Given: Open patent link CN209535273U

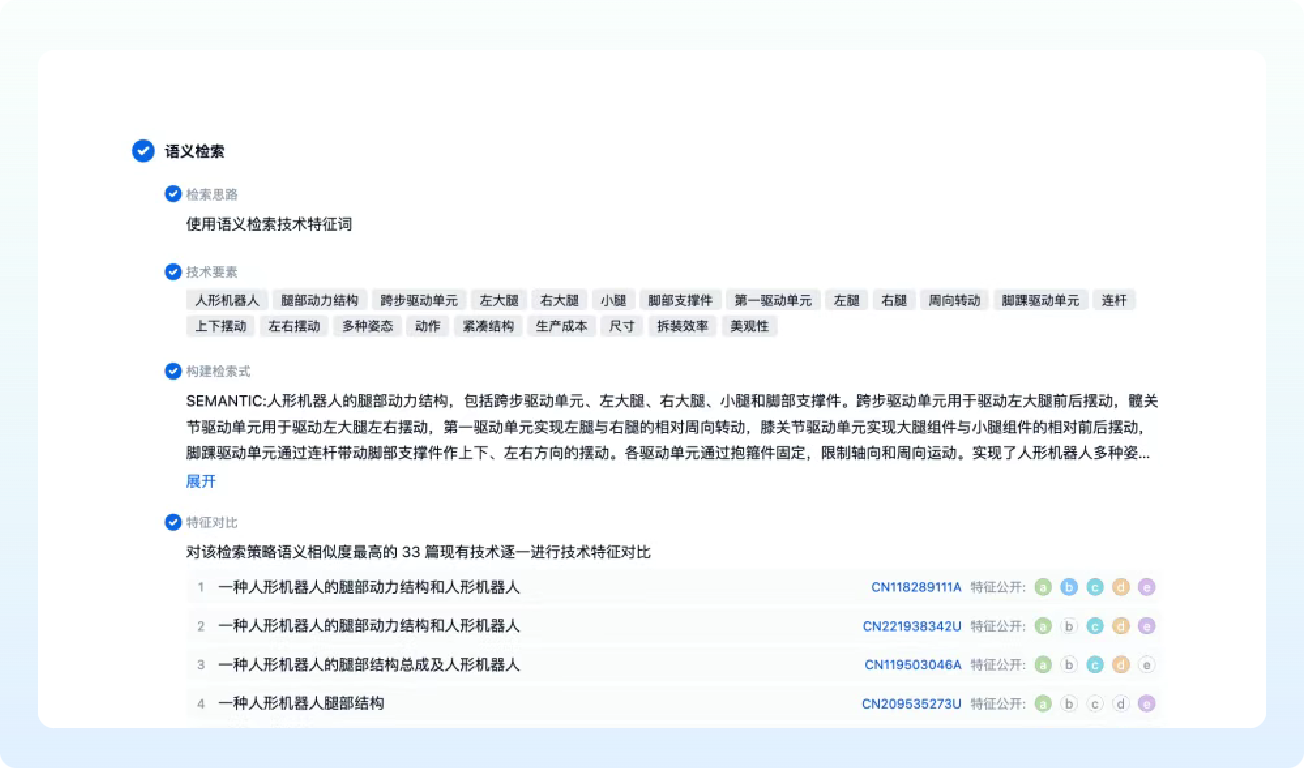Looking at the screenshot, I should 911,704.
